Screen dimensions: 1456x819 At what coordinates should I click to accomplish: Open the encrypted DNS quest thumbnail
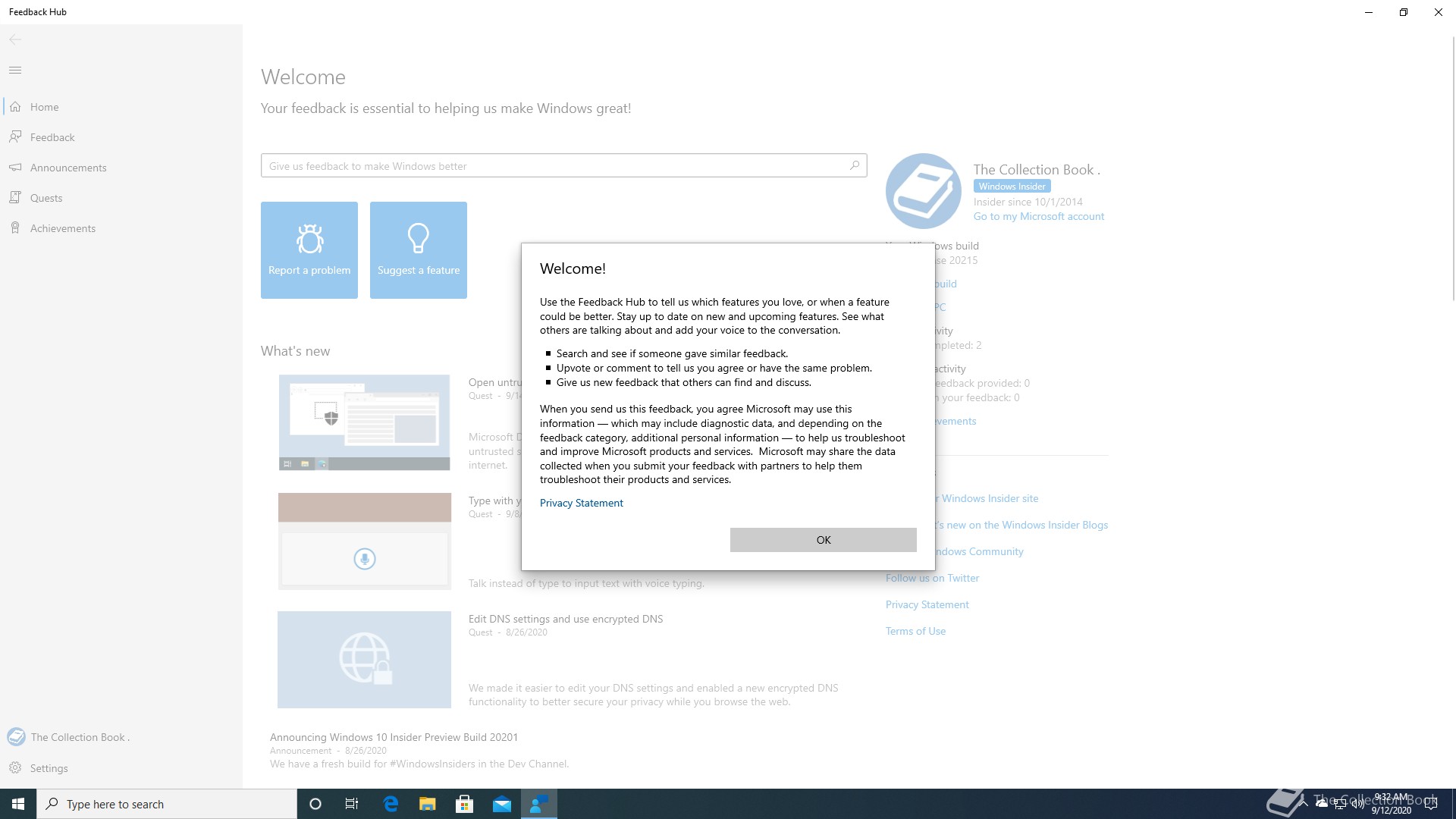[364, 660]
